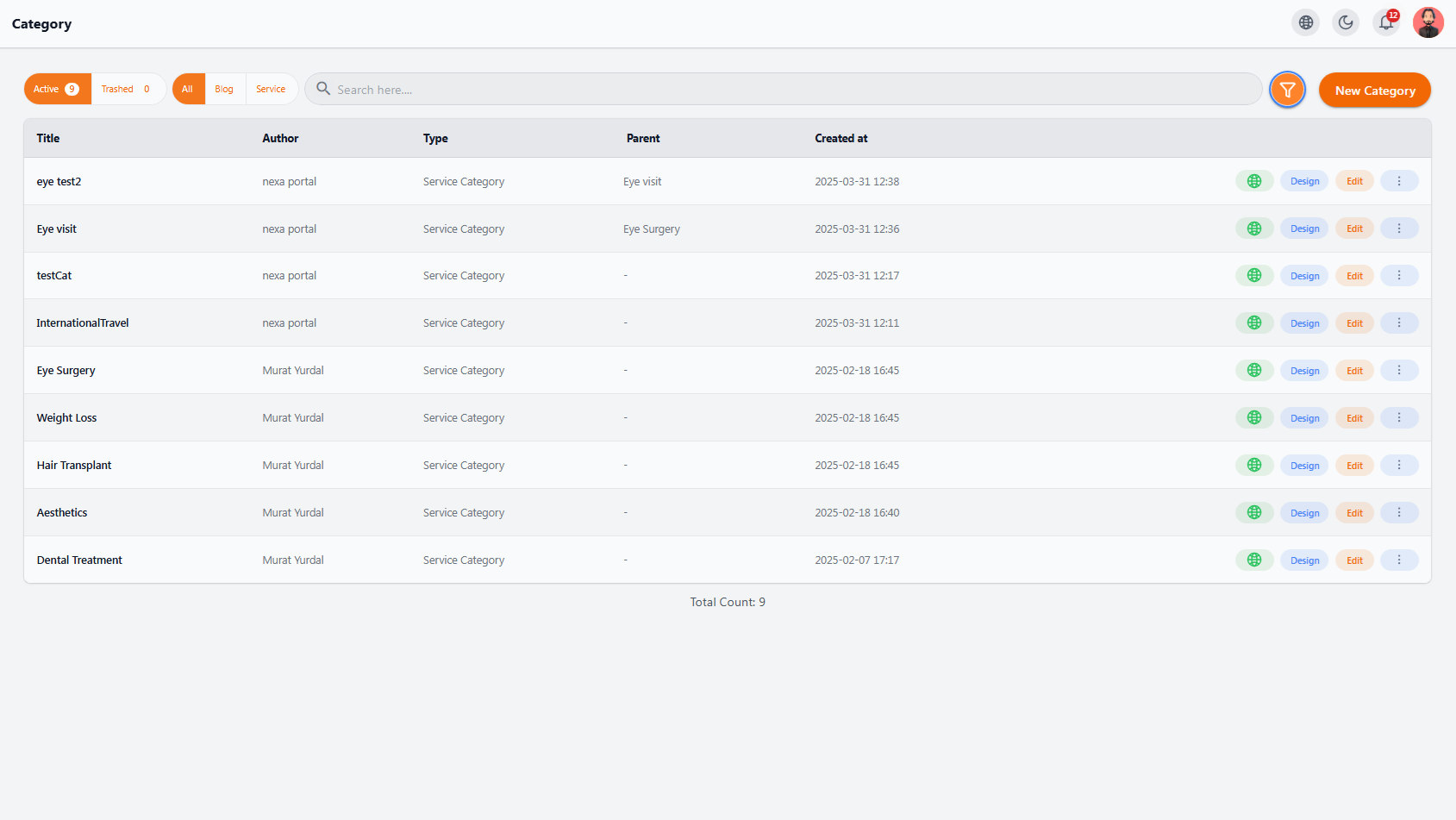Click the Created at column header
The image size is (1456, 820).
pos(841,138)
